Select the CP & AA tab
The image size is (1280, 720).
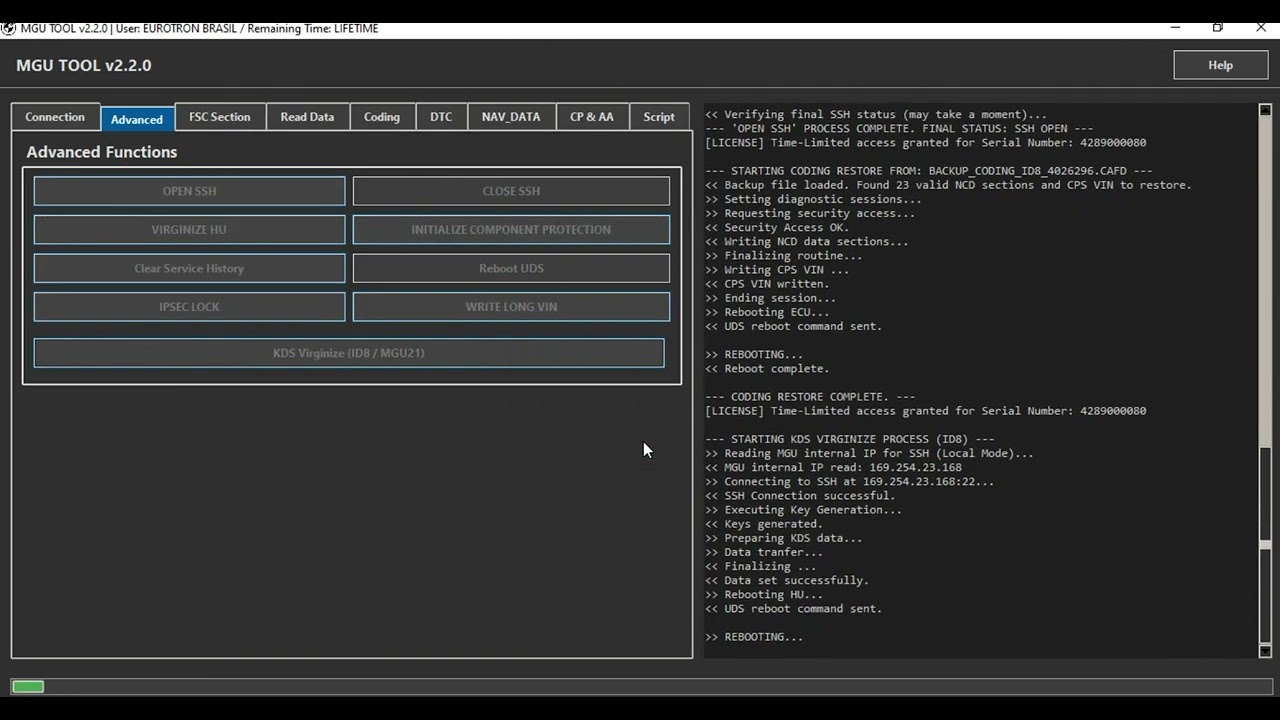592,117
